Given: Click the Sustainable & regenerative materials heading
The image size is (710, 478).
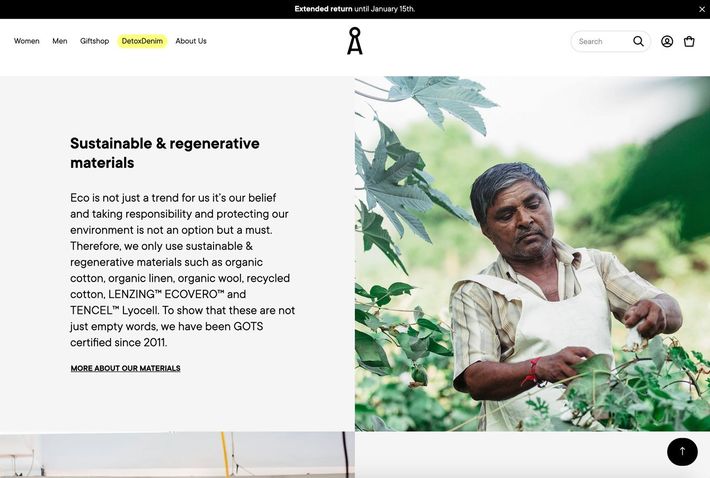Looking at the screenshot, I should tap(165, 153).
